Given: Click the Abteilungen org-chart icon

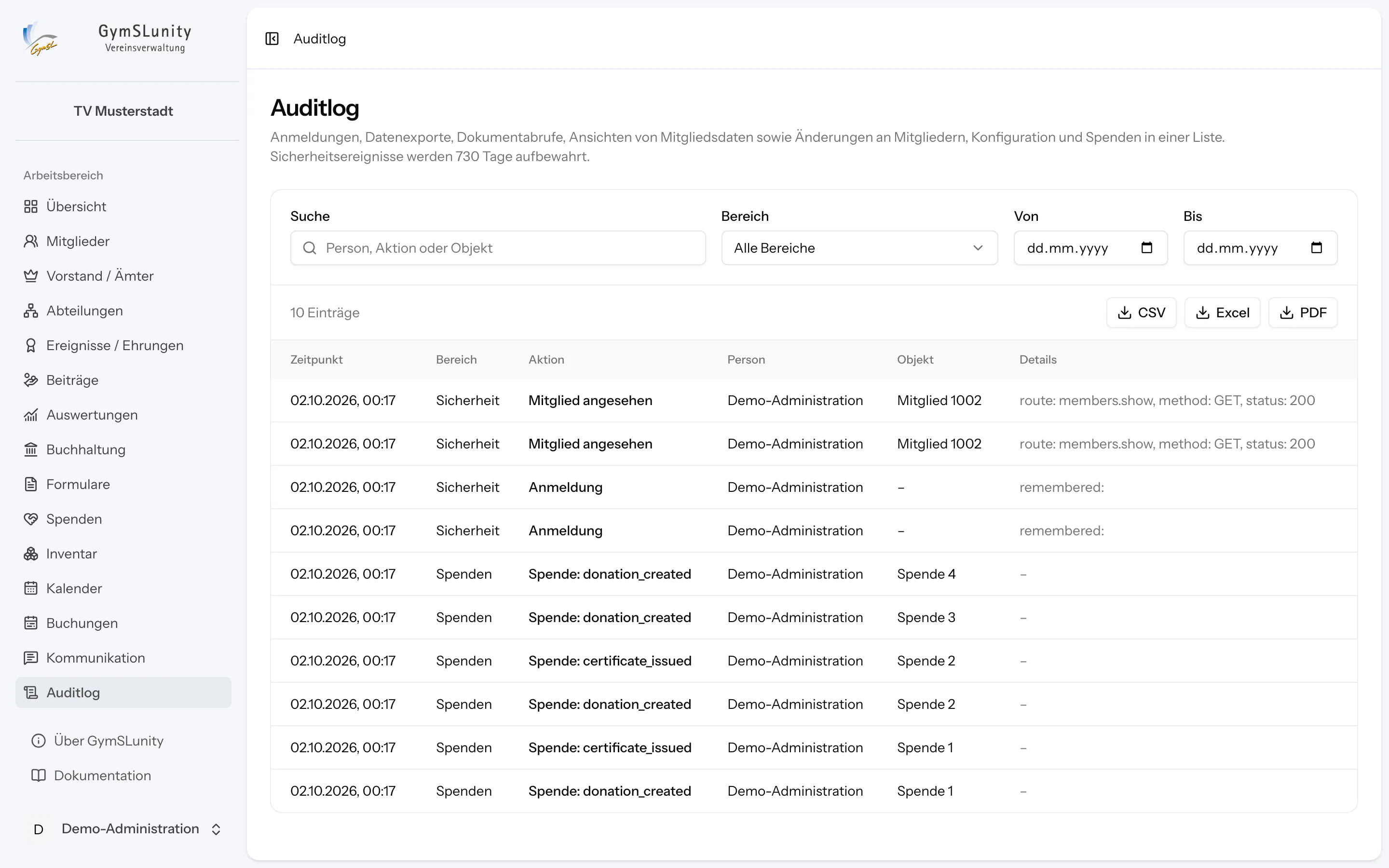Looking at the screenshot, I should tap(31, 311).
